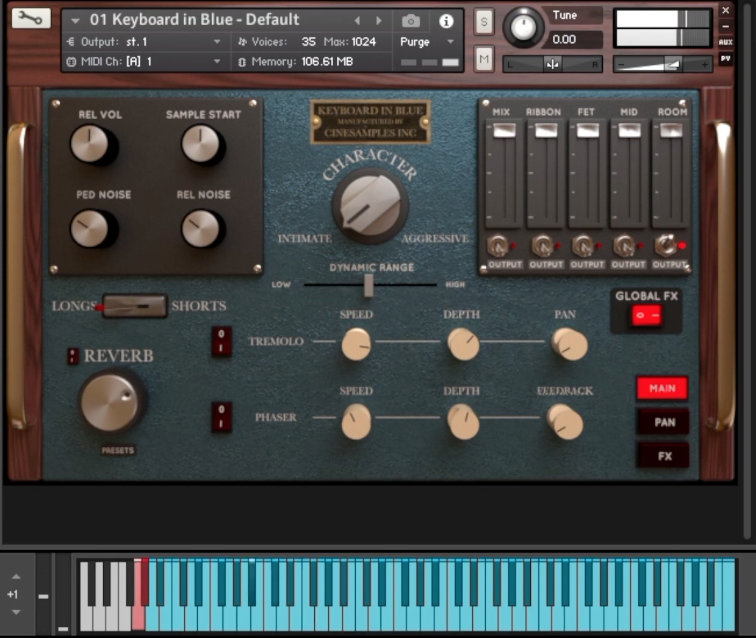Click the ROOM fader handle

click(671, 130)
